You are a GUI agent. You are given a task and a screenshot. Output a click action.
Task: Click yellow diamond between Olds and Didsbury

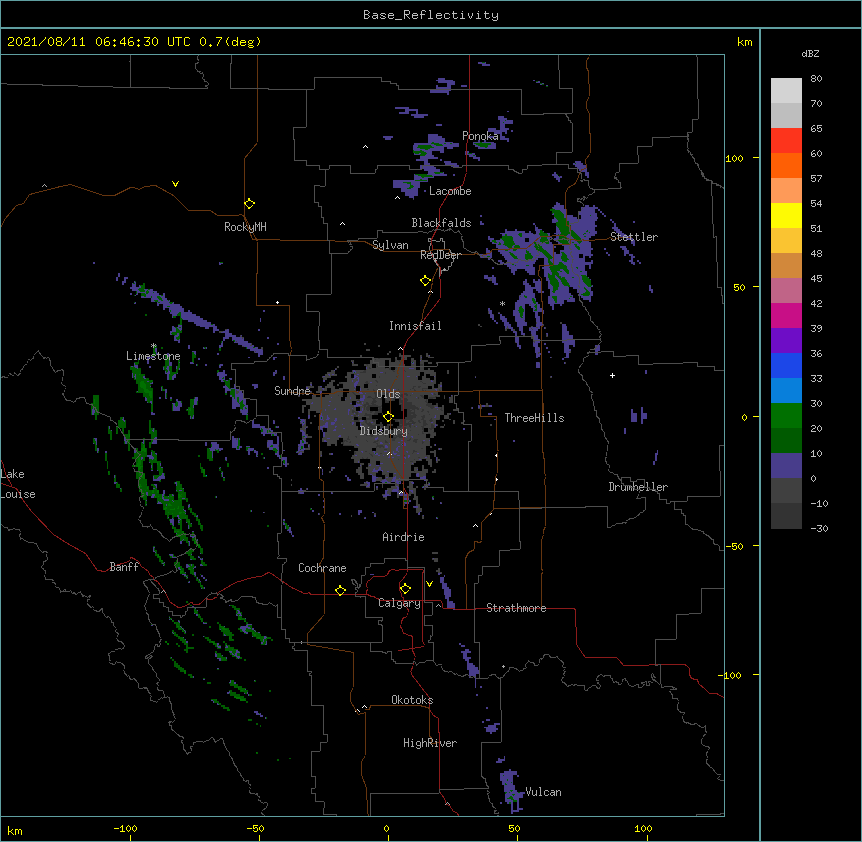pyautogui.click(x=388, y=417)
